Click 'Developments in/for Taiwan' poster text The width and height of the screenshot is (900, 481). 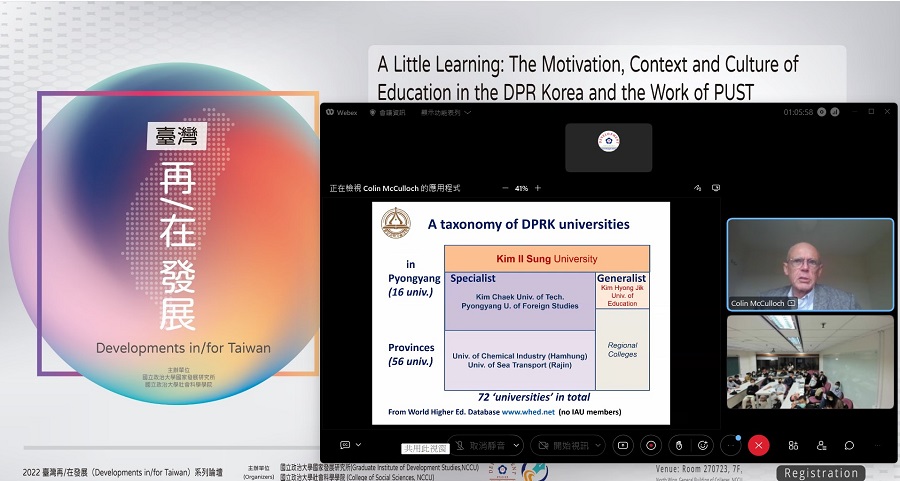click(183, 348)
